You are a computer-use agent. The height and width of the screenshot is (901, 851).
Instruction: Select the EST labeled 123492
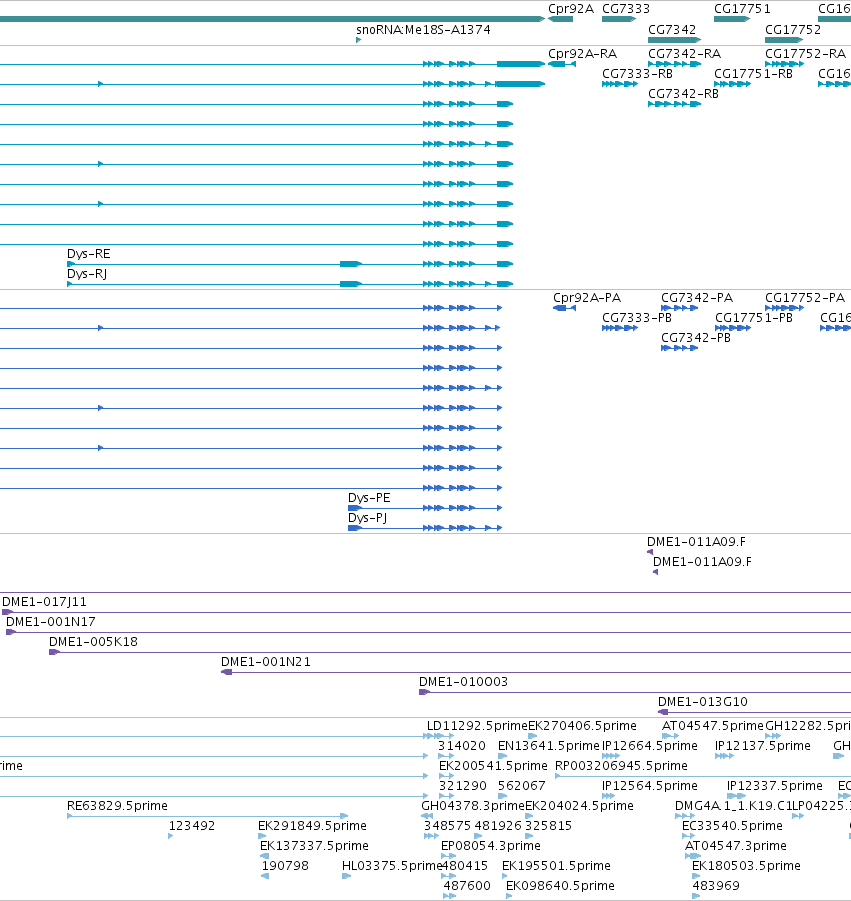[192, 826]
